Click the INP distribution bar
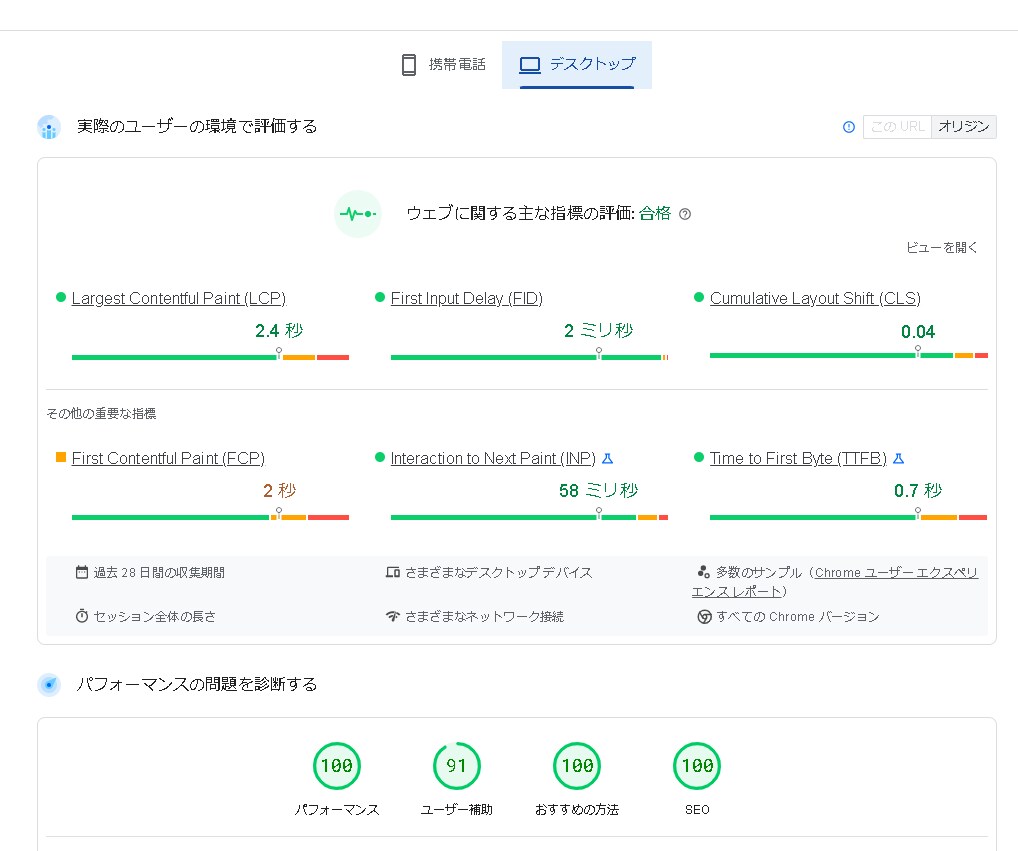This screenshot has width=1018, height=851. tap(529, 517)
